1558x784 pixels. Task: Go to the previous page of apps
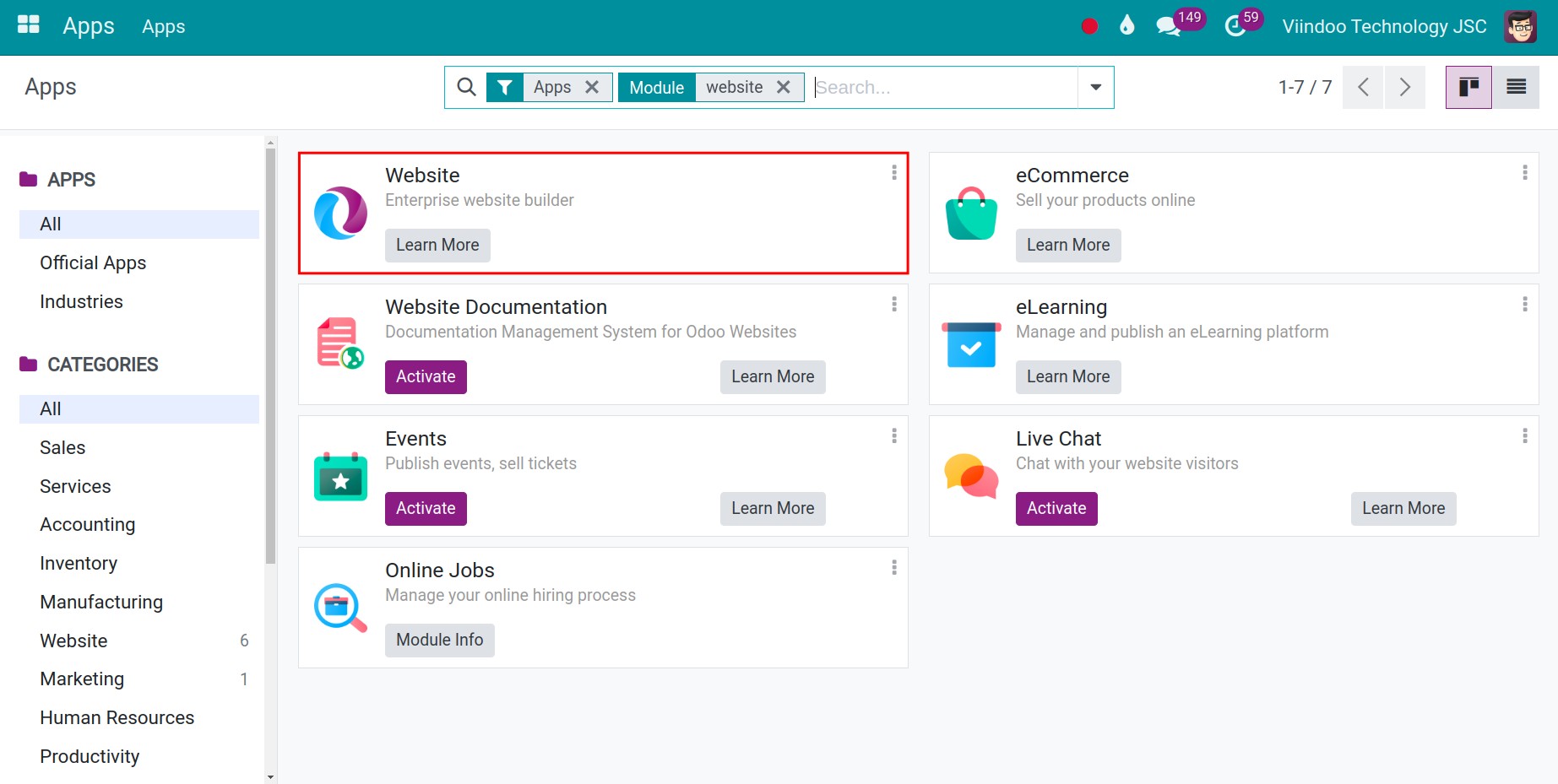[x=1363, y=87]
